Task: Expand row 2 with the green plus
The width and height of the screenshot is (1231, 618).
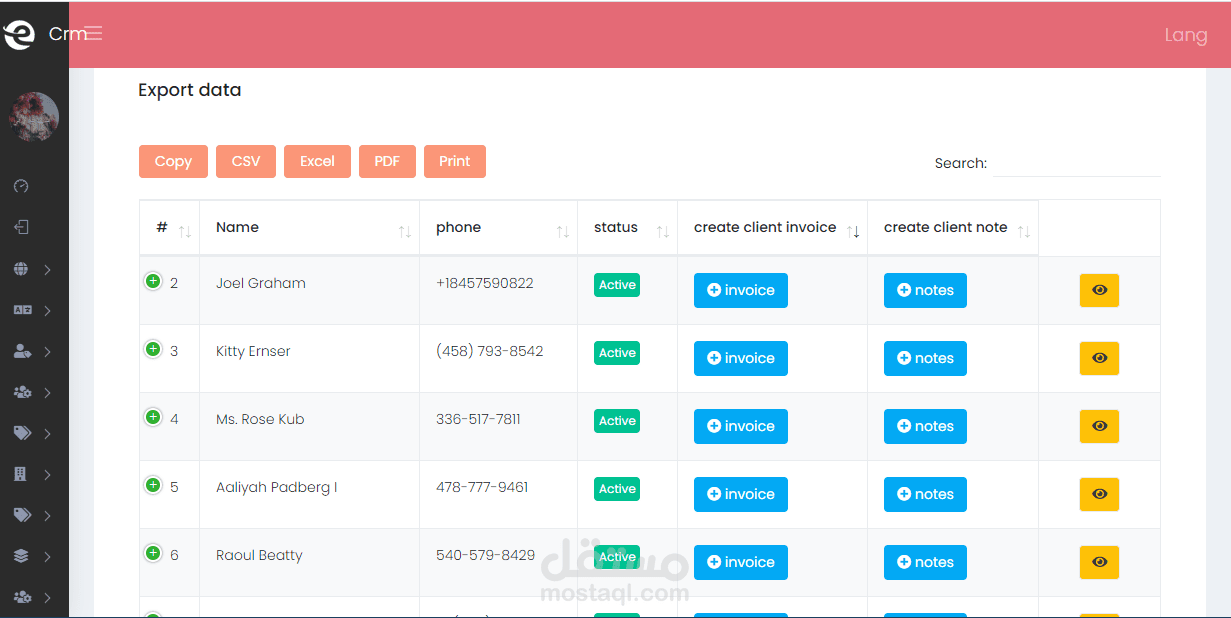Action: coord(153,281)
